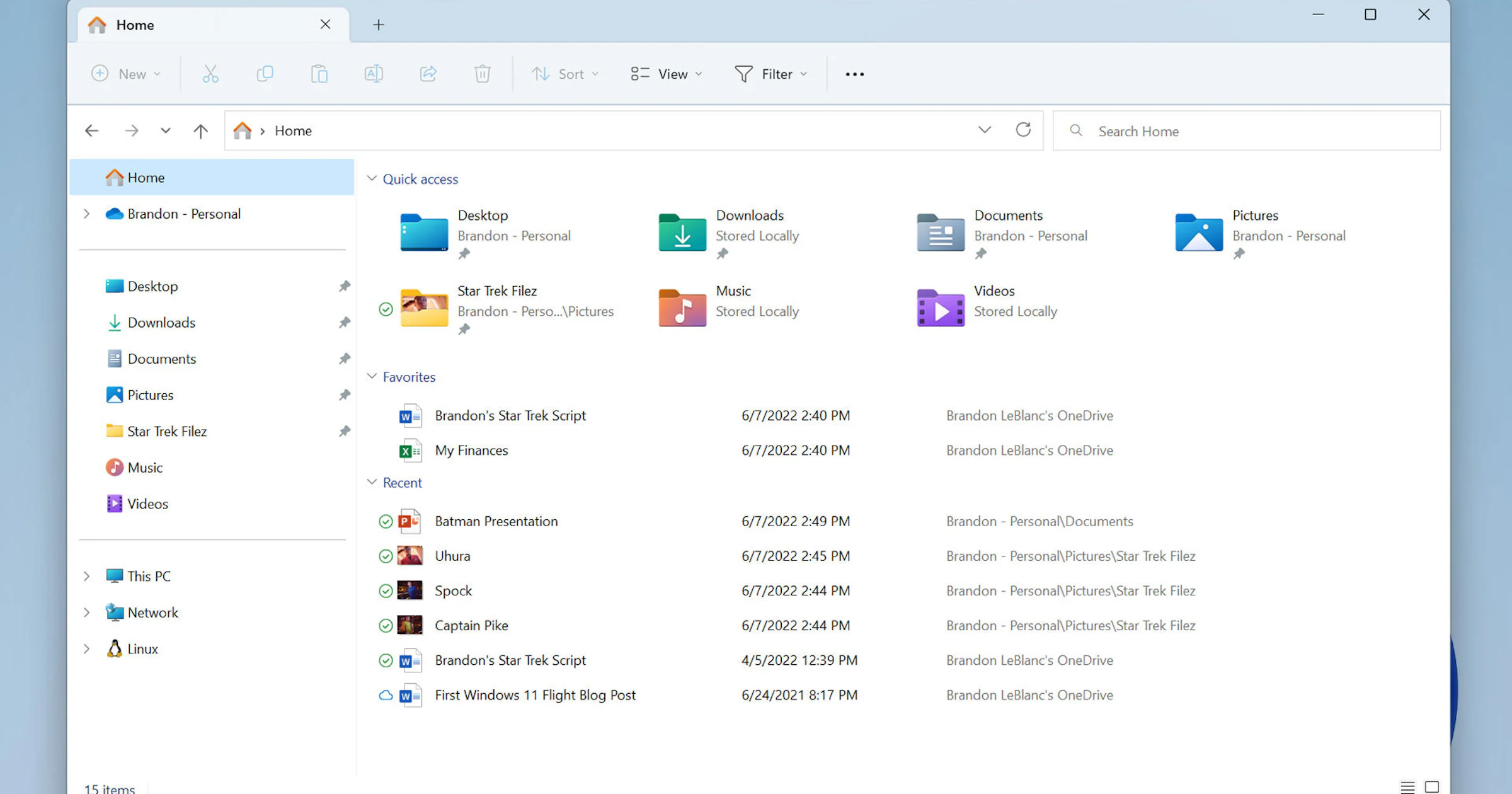Click the Share icon in toolbar

[428, 74]
